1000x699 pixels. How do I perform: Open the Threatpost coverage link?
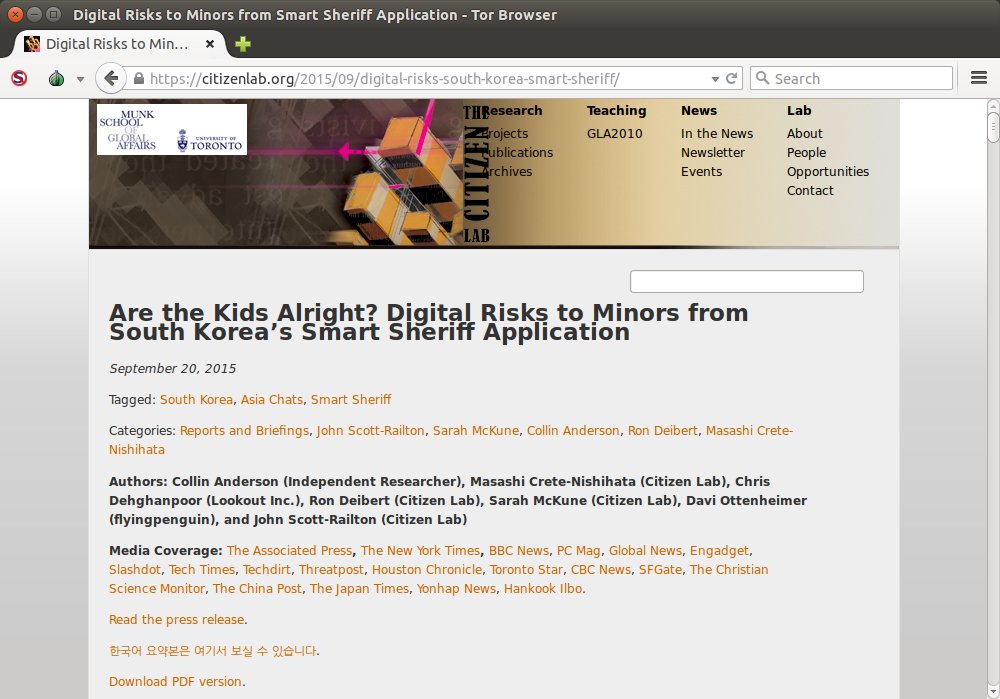(331, 570)
